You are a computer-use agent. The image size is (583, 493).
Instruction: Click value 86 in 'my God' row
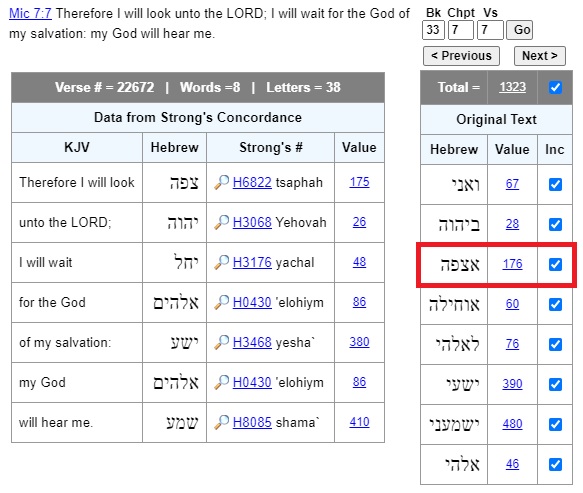pyautogui.click(x=359, y=382)
